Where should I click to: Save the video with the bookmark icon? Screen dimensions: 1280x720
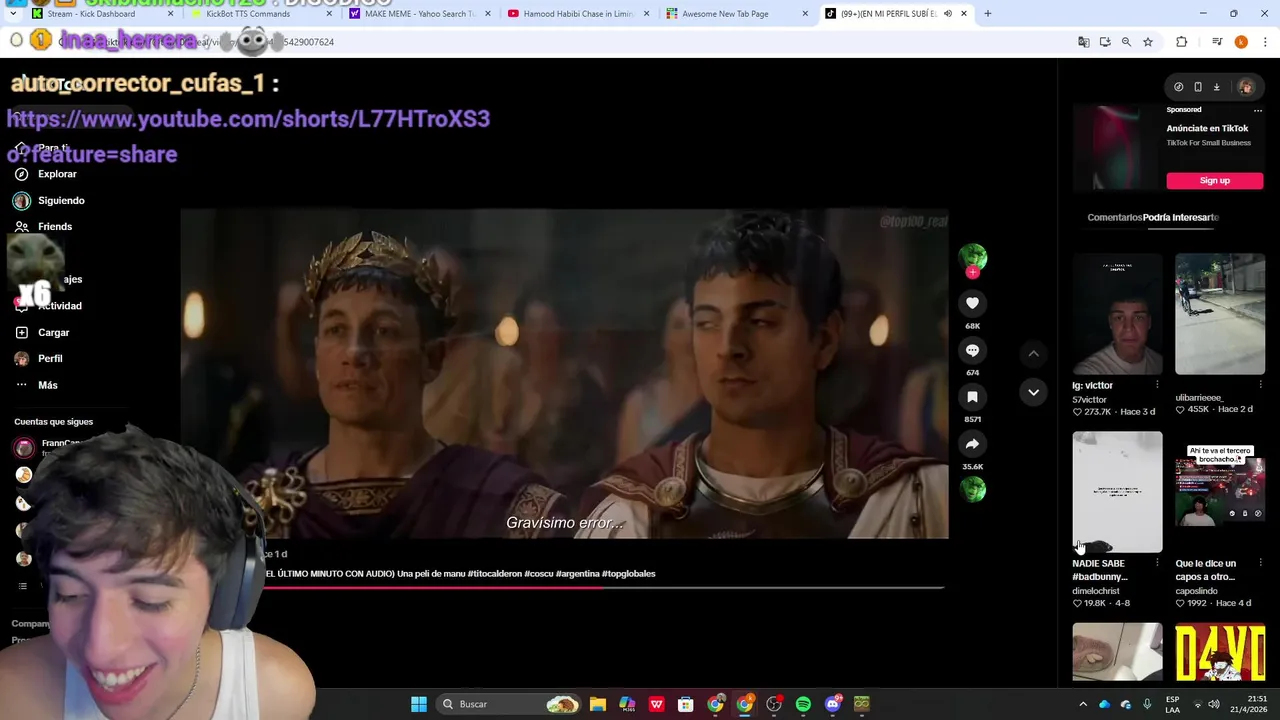click(972, 397)
